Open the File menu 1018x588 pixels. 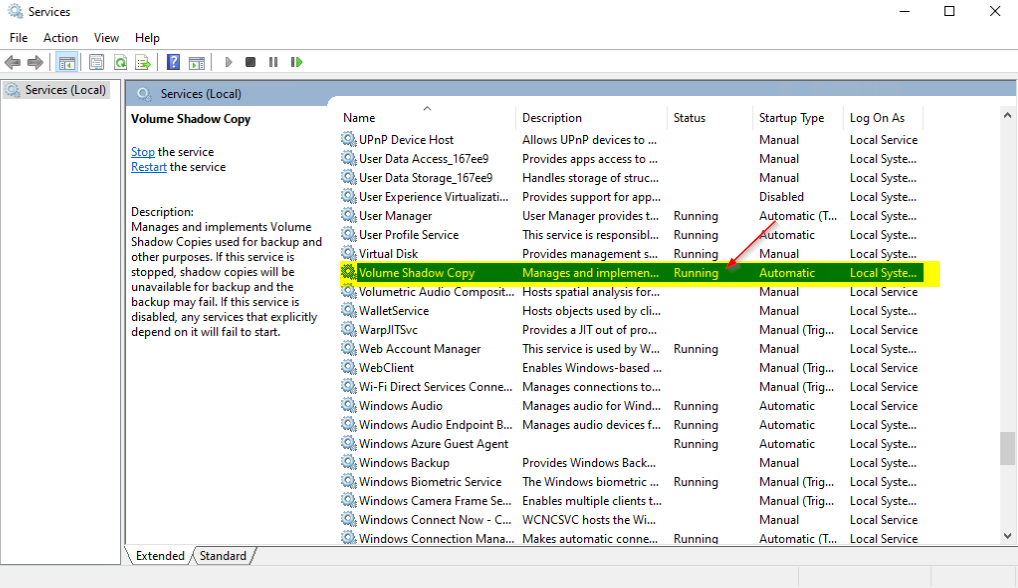[18, 38]
